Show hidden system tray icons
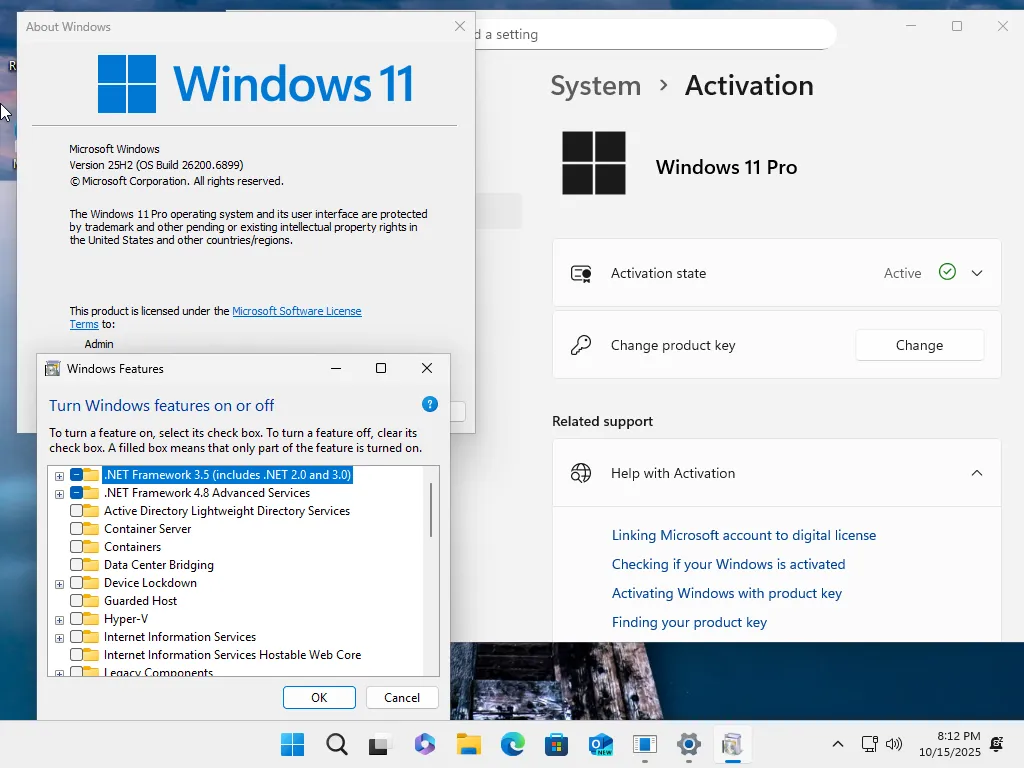1024x768 pixels. [838, 744]
